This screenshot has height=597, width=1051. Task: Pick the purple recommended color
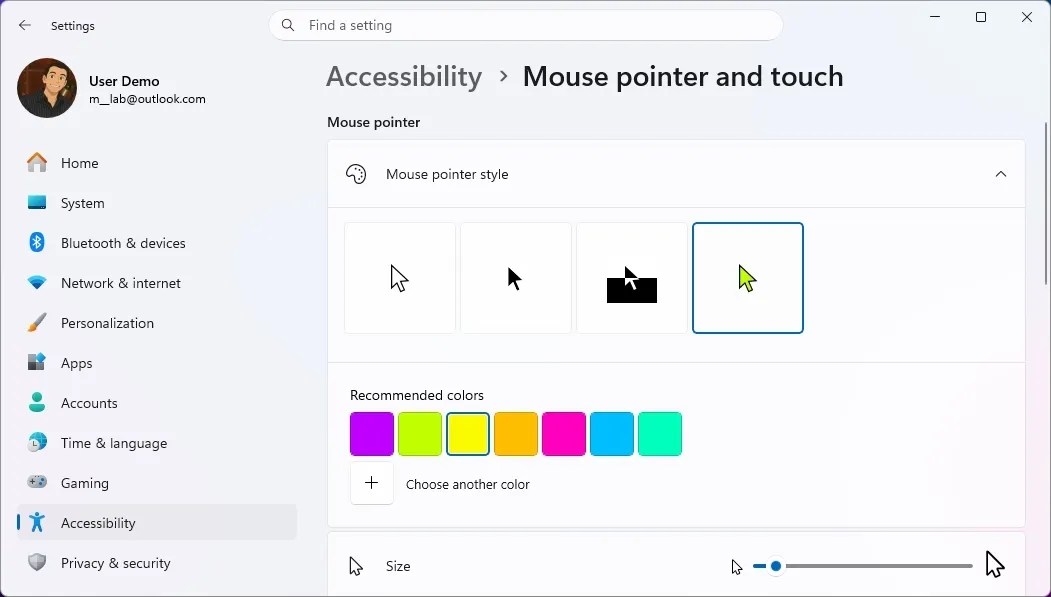click(372, 434)
